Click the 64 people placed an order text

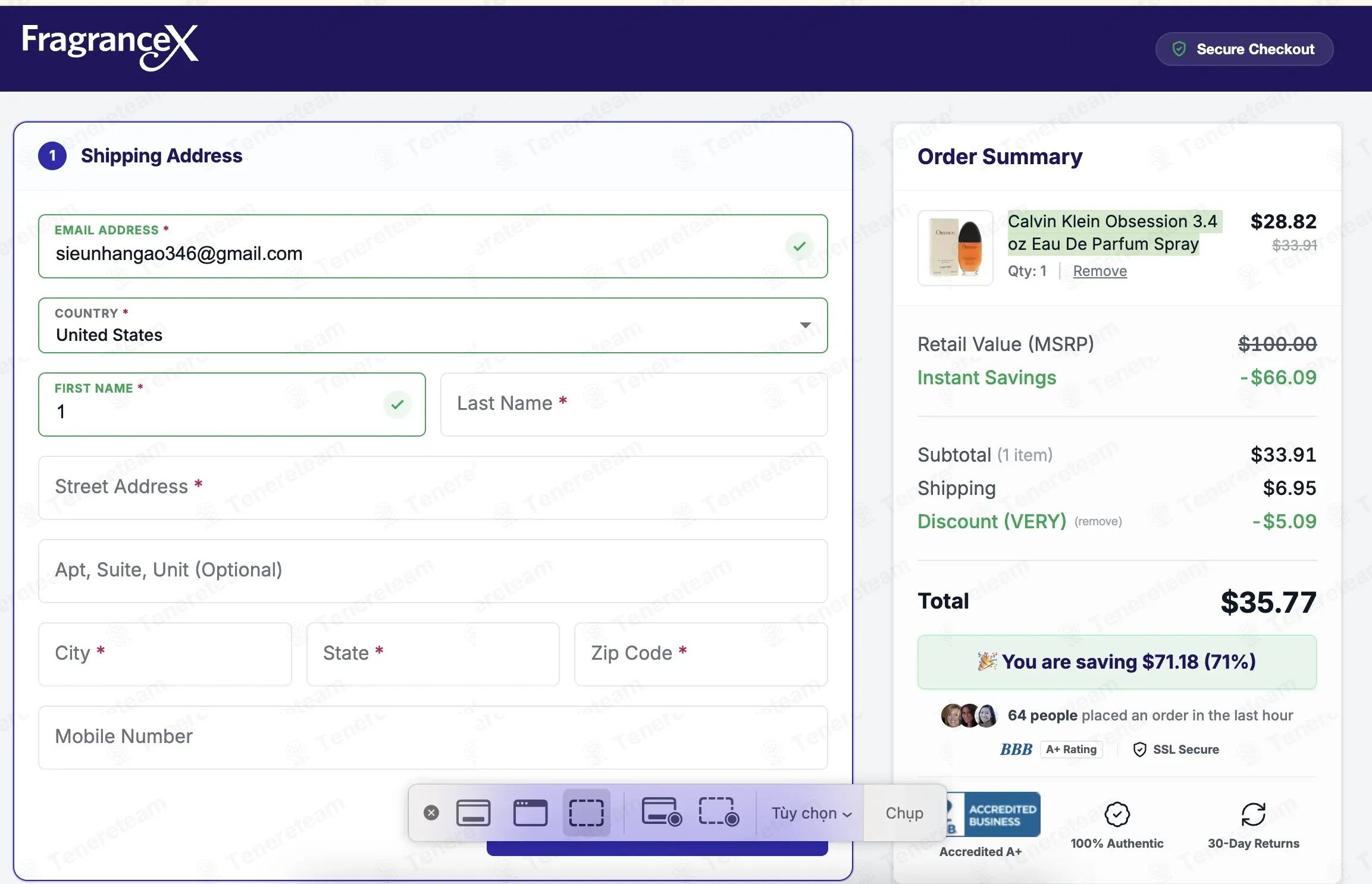pyautogui.click(x=1151, y=716)
